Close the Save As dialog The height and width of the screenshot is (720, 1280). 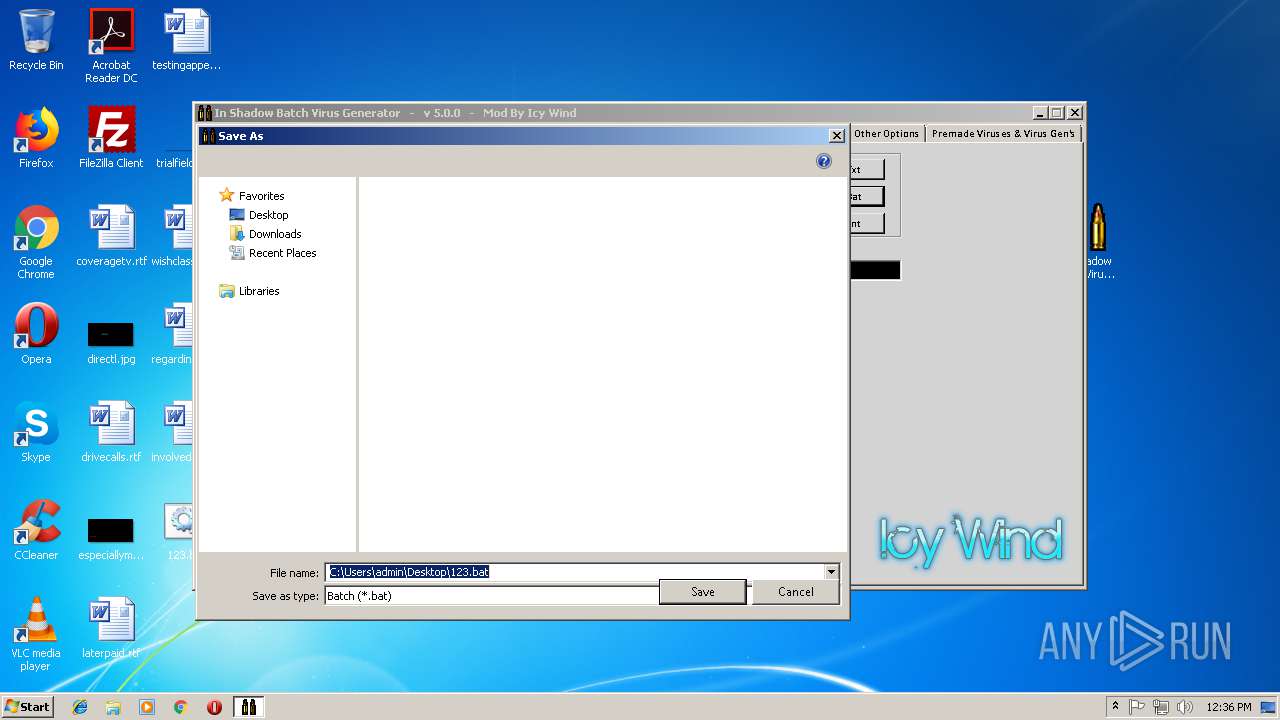(x=837, y=136)
